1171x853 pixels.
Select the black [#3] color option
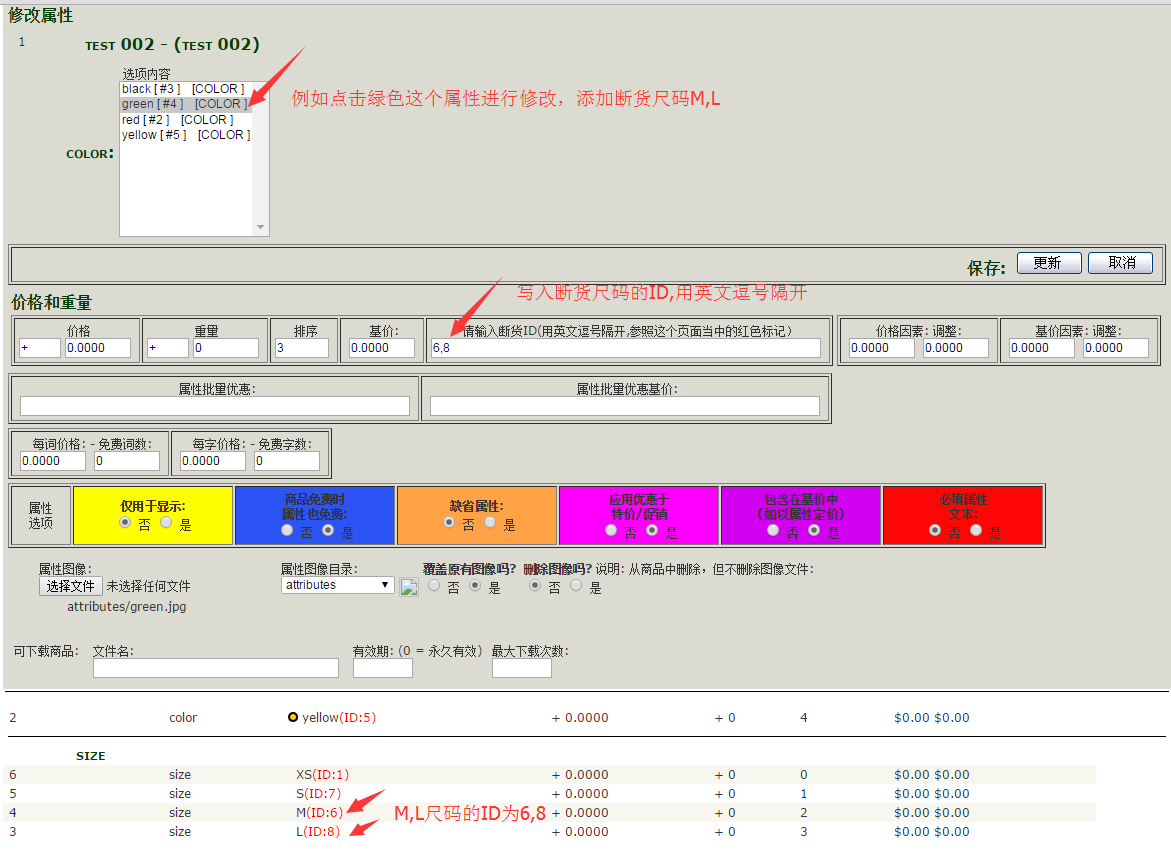pyautogui.click(x=175, y=88)
